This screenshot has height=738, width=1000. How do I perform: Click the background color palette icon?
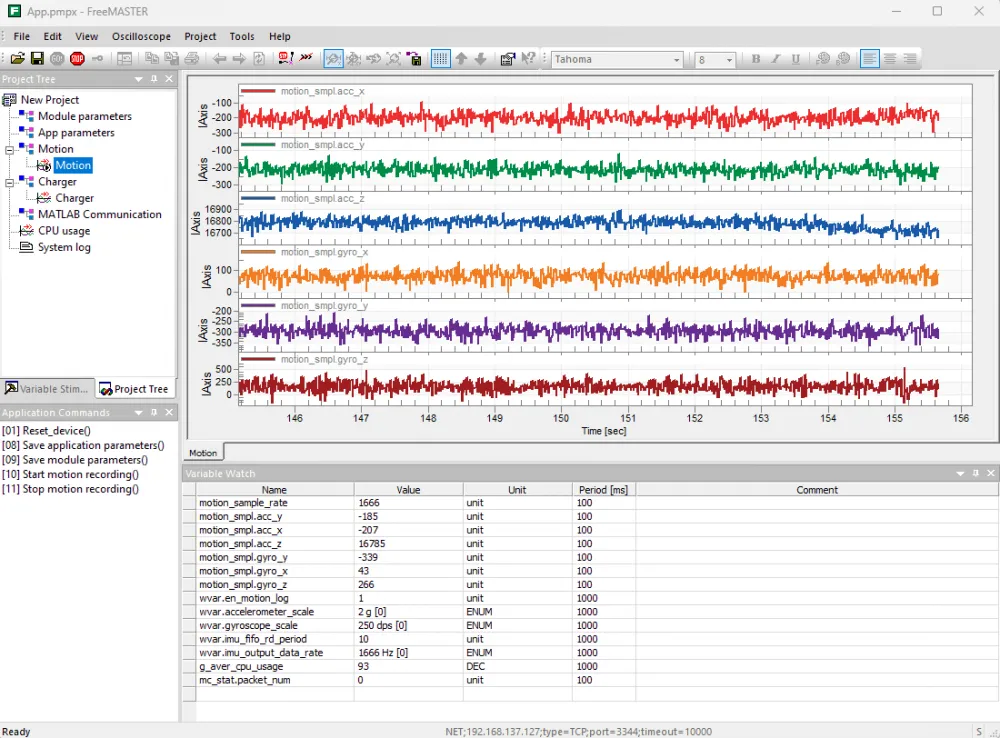843,59
